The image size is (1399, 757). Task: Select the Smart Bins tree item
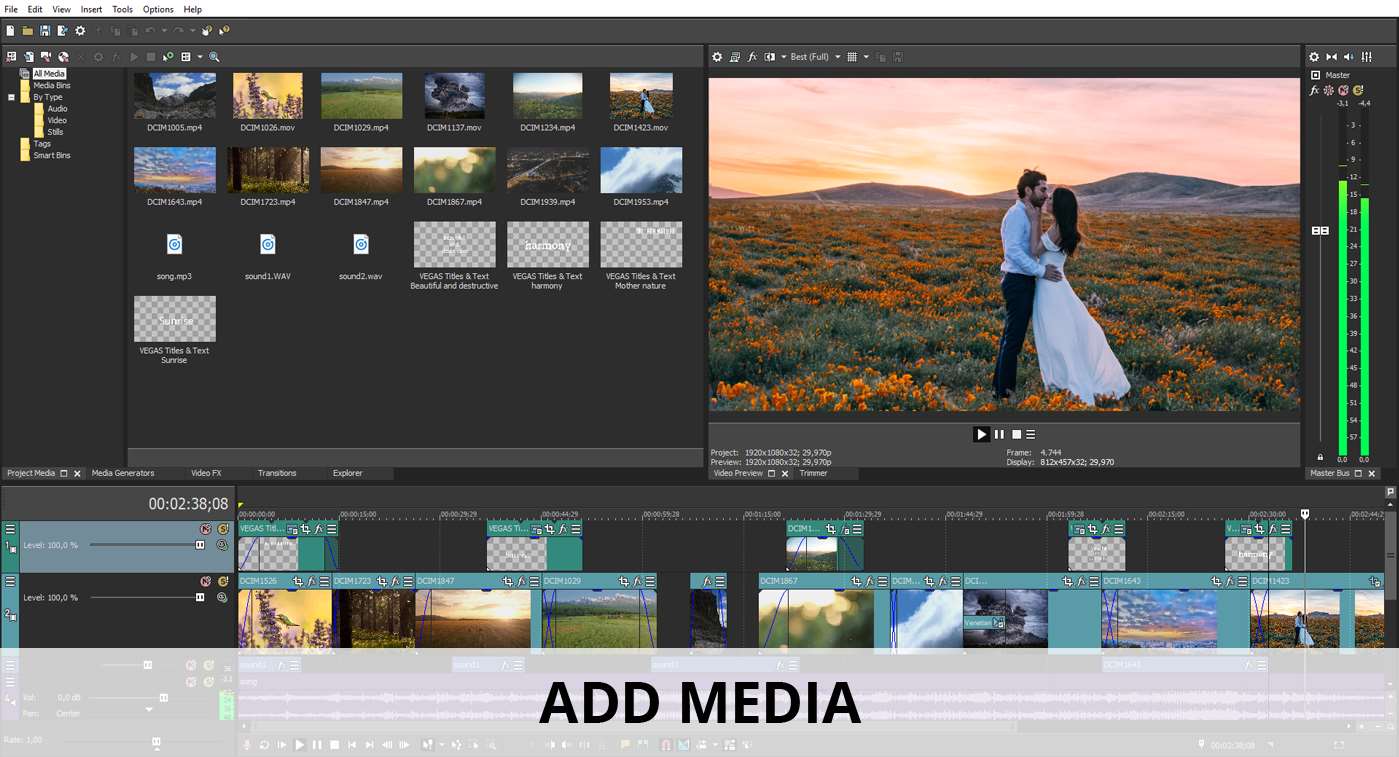(x=52, y=155)
